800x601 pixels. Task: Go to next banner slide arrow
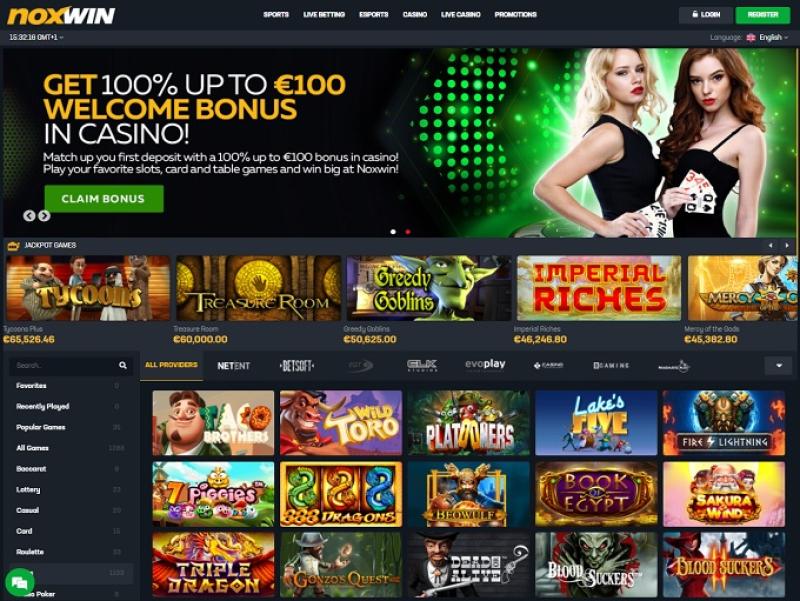pyautogui.click(x=44, y=216)
